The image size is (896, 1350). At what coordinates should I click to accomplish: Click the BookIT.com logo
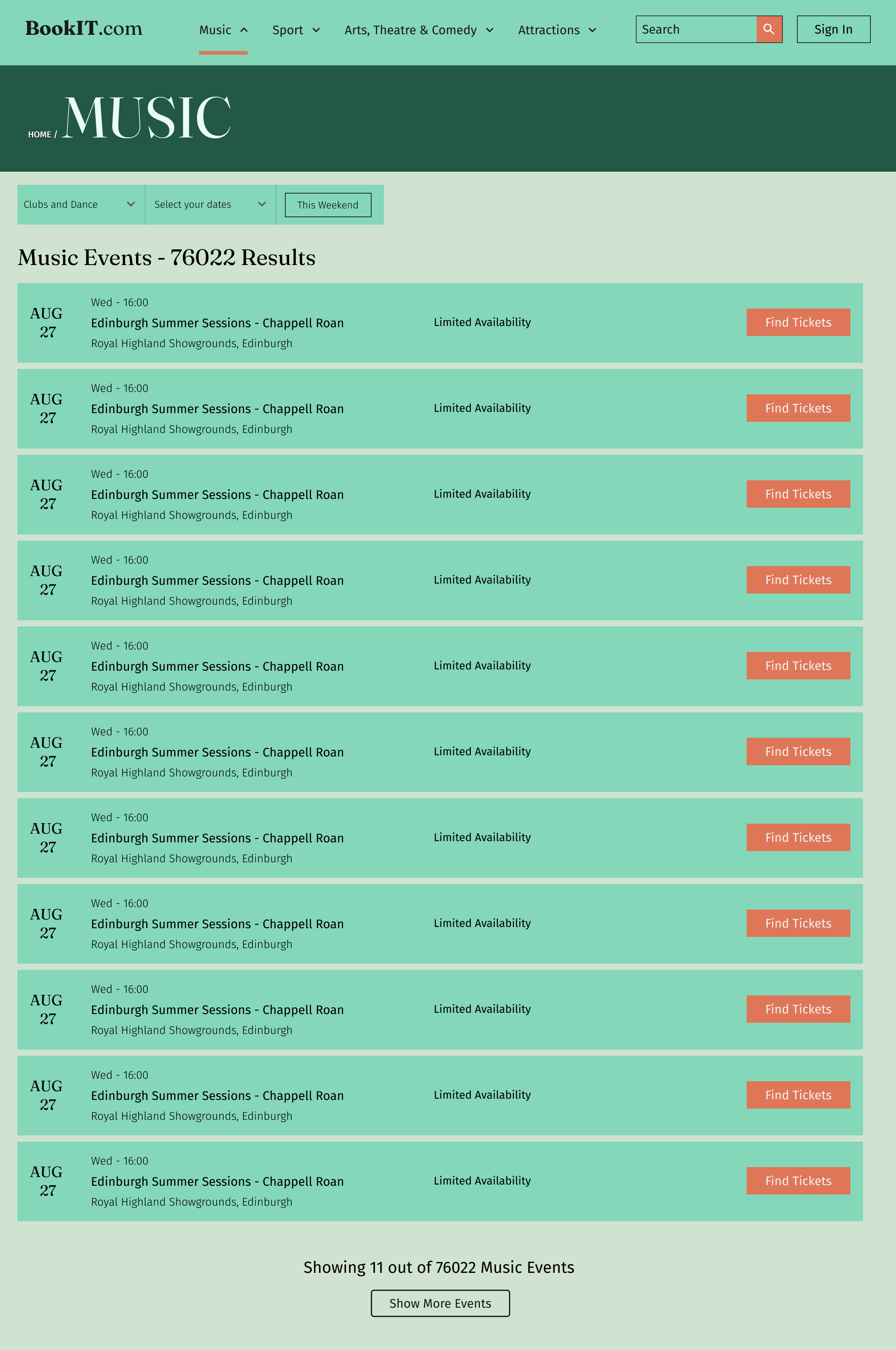click(x=84, y=28)
